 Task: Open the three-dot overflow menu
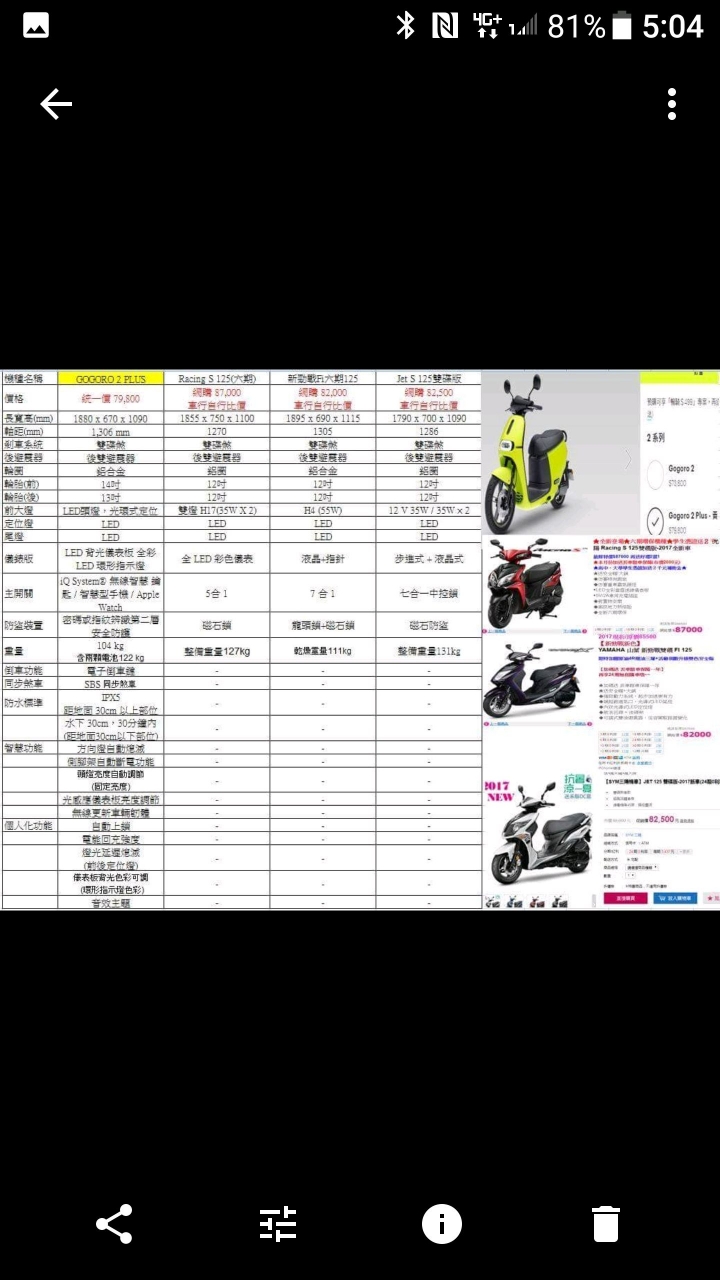click(672, 104)
